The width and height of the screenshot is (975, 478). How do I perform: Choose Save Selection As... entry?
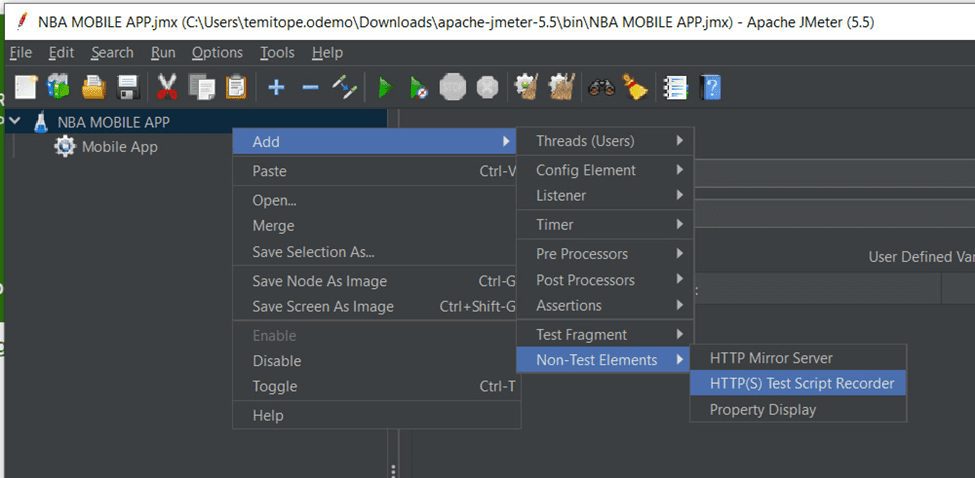(x=374, y=252)
